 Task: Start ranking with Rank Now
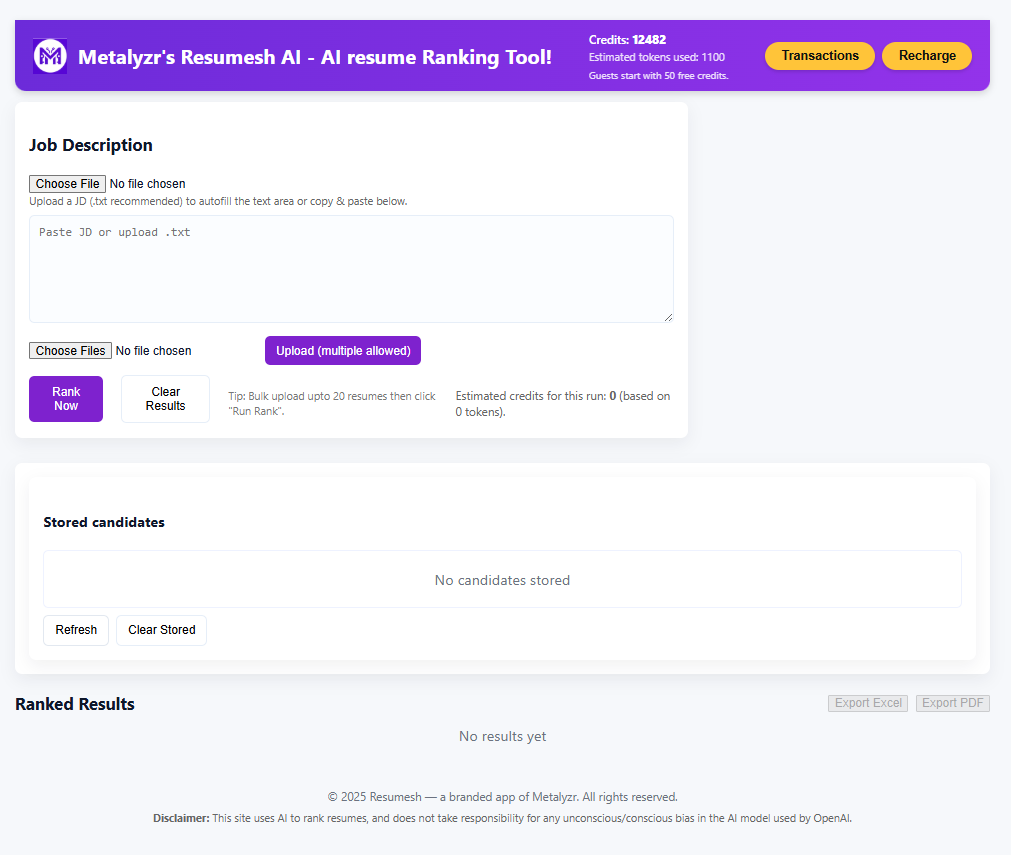(66, 399)
